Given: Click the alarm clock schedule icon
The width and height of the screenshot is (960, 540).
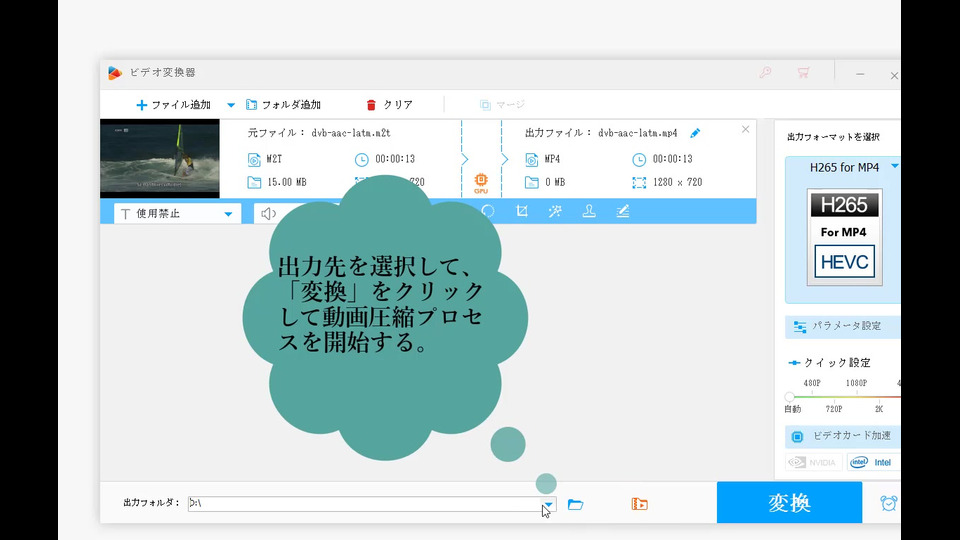Looking at the screenshot, I should click(x=888, y=503).
